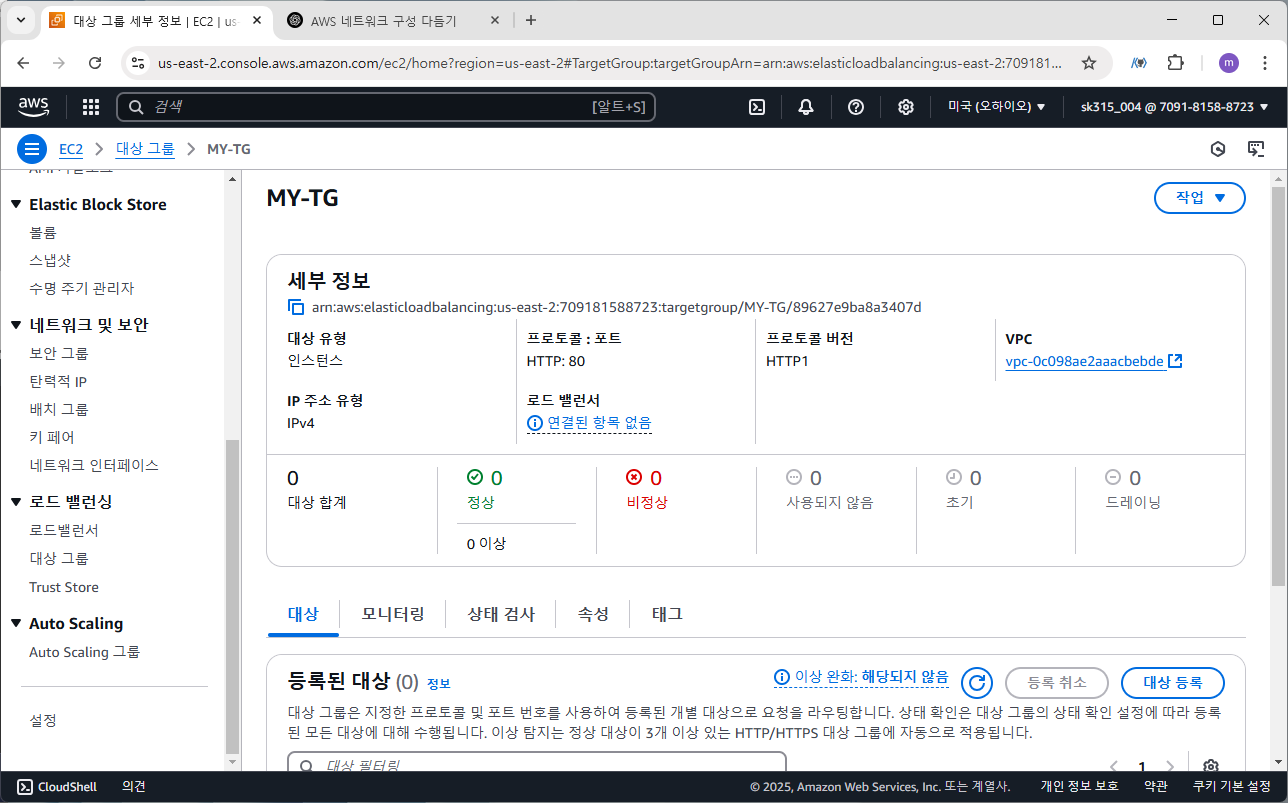
Task: Launch CloudShell from top navigation icon
Action: [757, 107]
